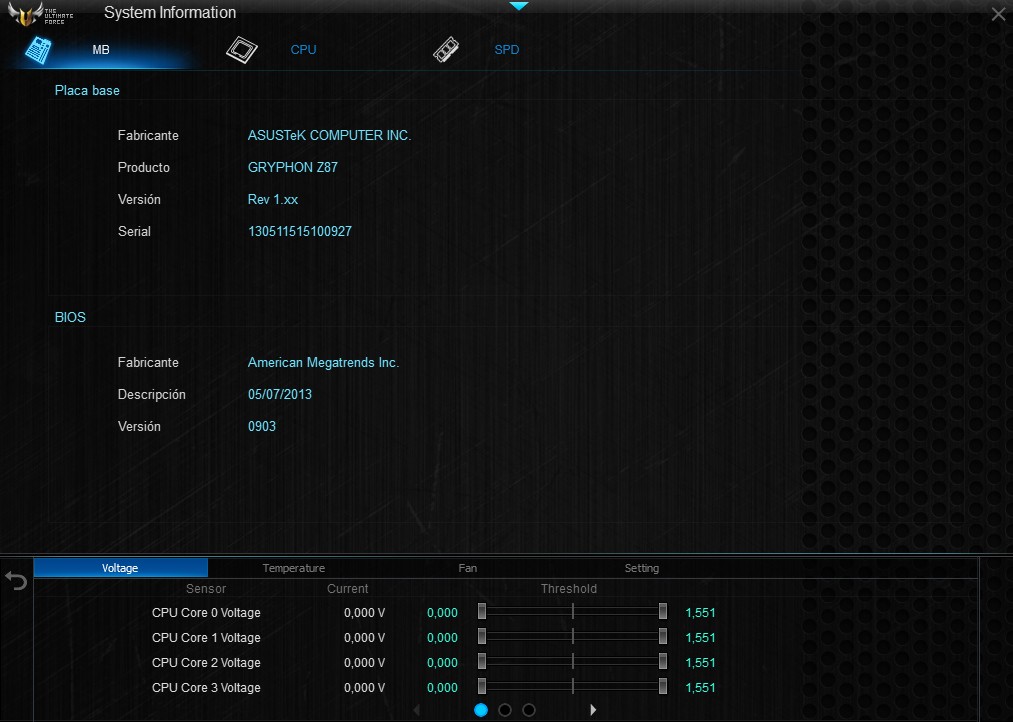
Task: Click CPU Core 0 Voltage left slider handle
Action: click(x=482, y=612)
